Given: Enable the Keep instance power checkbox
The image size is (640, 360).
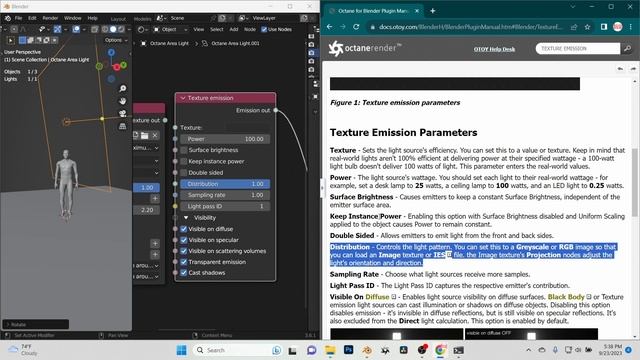Looking at the screenshot, I should click(x=184, y=162).
